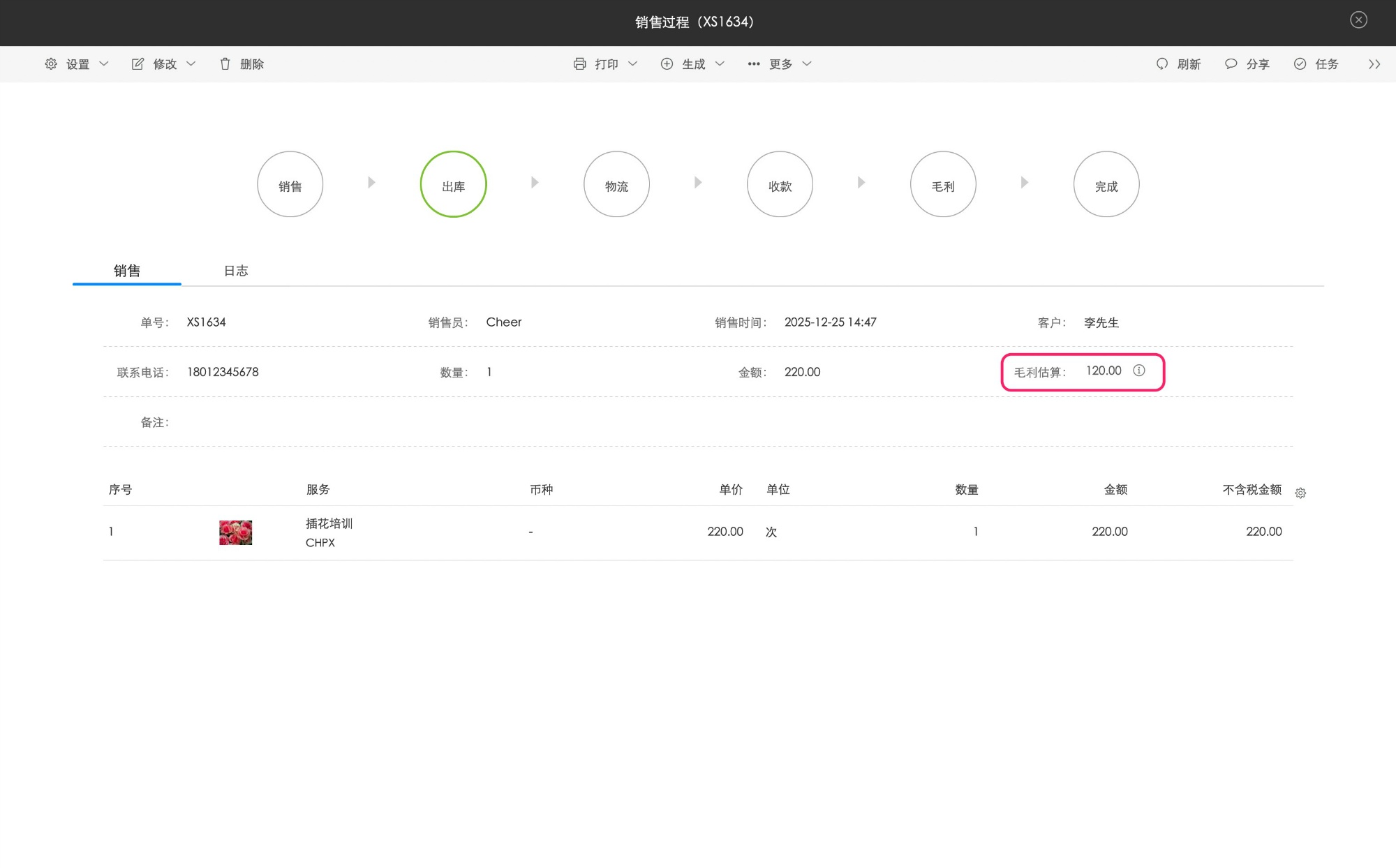The image size is (1396, 868).
Task: Open the 修改 dropdown arrow
Action: 191,63
